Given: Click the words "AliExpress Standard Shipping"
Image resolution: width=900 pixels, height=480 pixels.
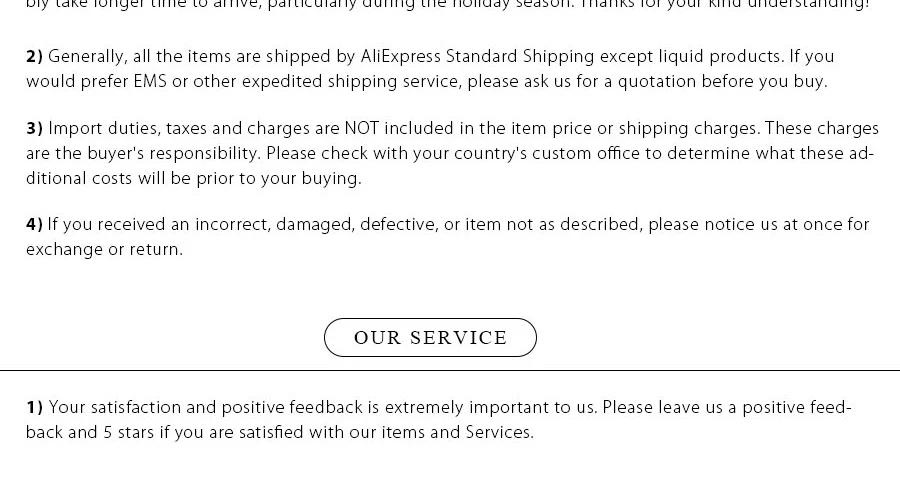Looking at the screenshot, I should click(x=477, y=57).
